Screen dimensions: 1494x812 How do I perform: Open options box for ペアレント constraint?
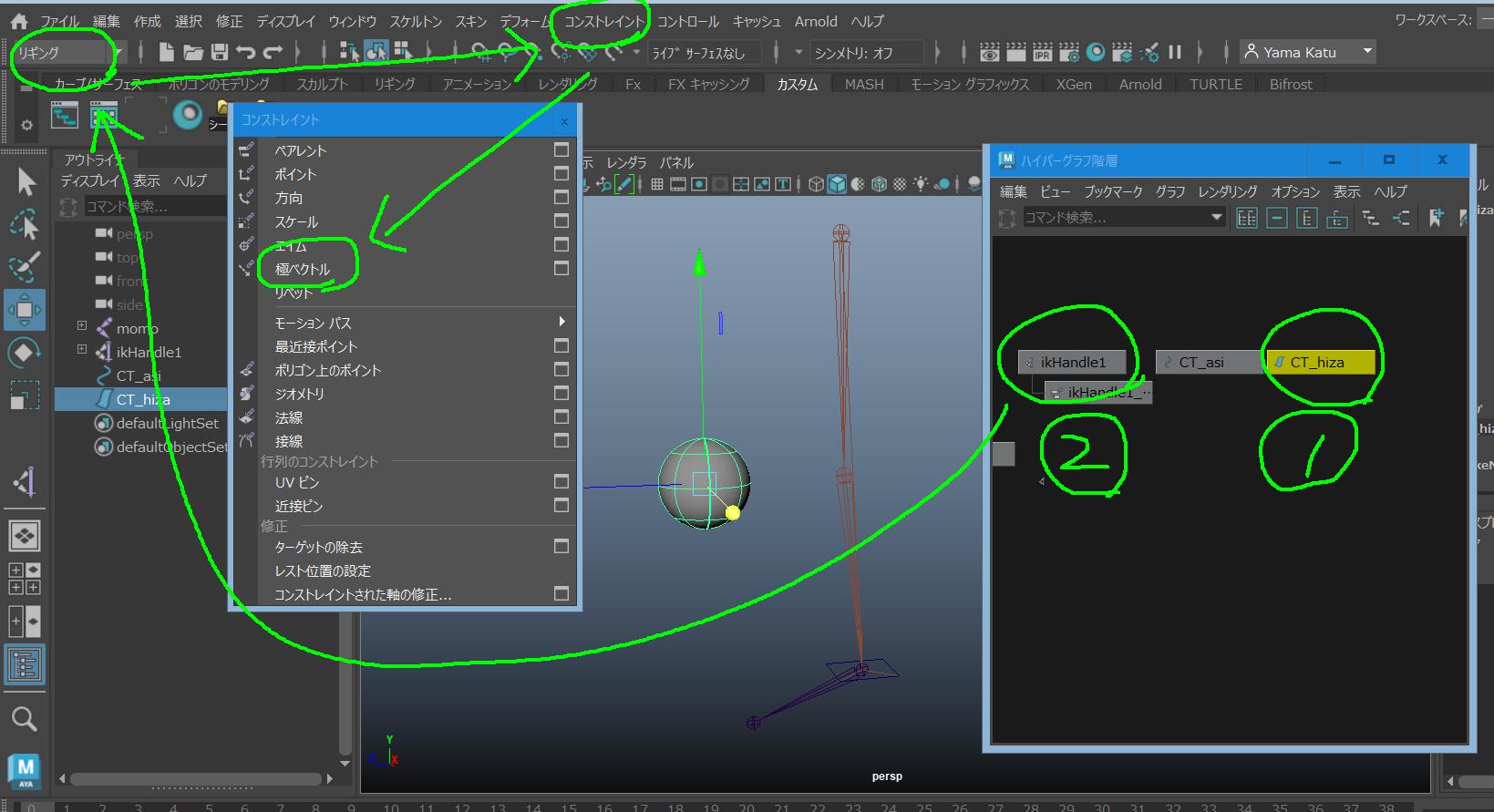[562, 149]
